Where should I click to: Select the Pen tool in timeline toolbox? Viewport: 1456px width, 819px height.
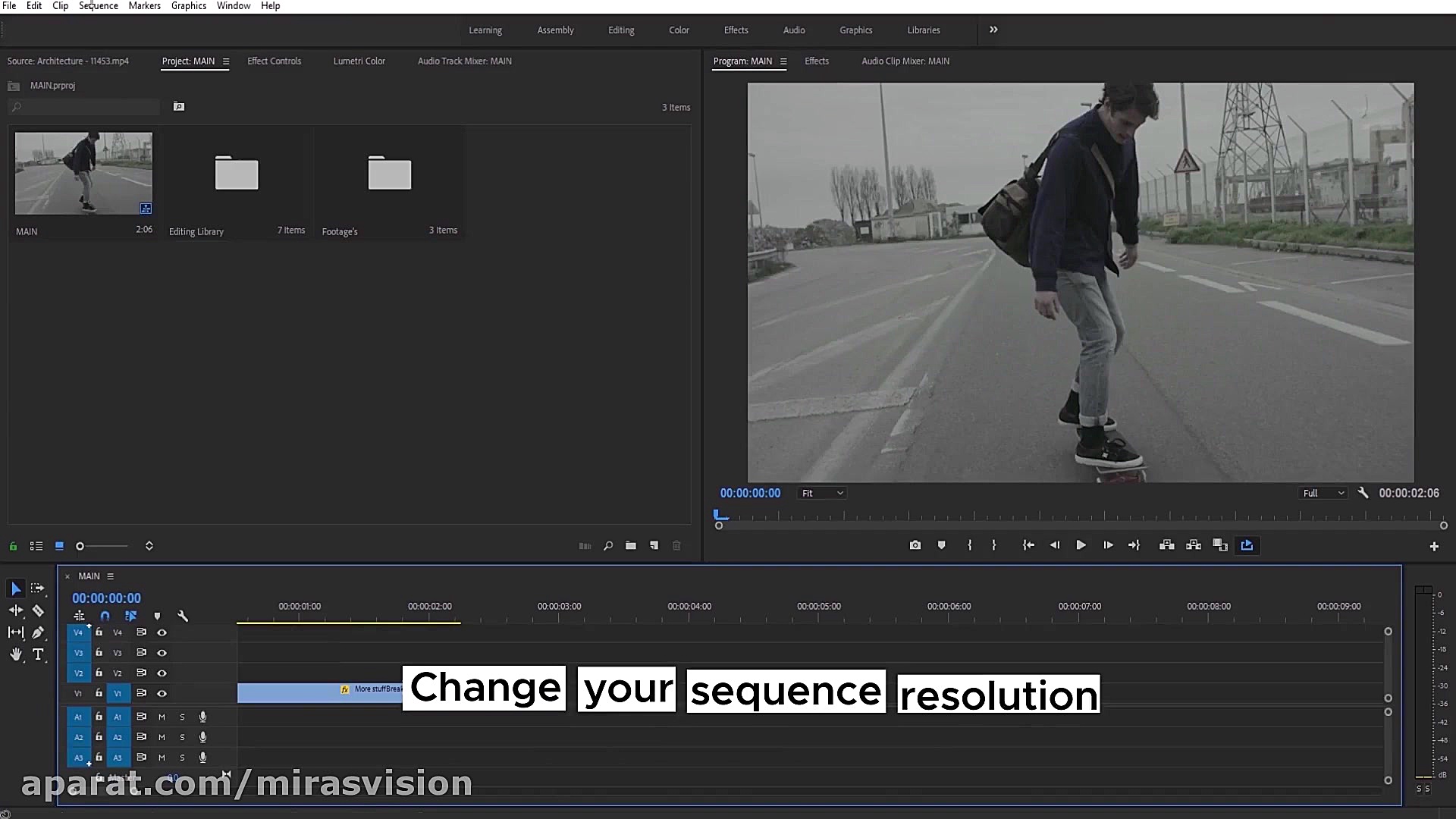point(38,632)
